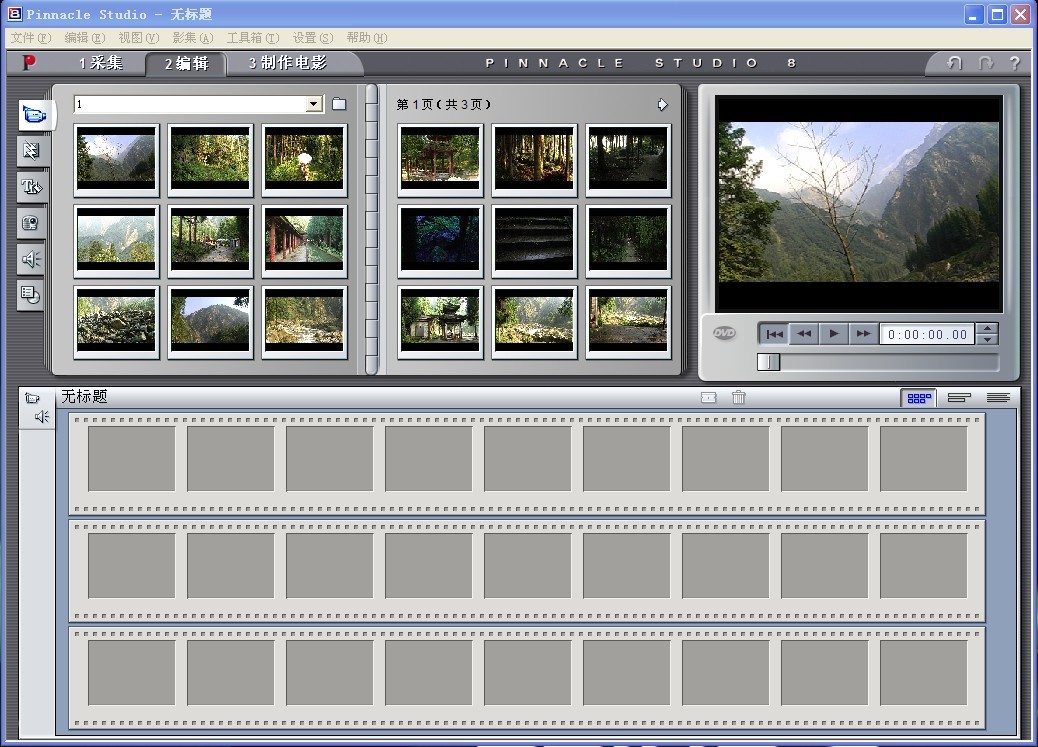The image size is (1038, 747).
Task: Go to next album page arrow
Action: [x=662, y=104]
